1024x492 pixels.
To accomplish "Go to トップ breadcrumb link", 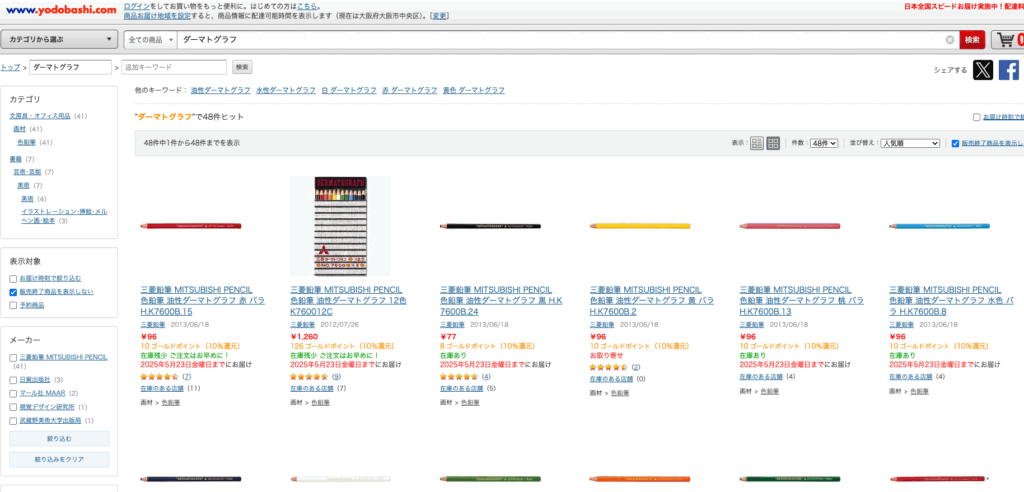I will (10, 67).
